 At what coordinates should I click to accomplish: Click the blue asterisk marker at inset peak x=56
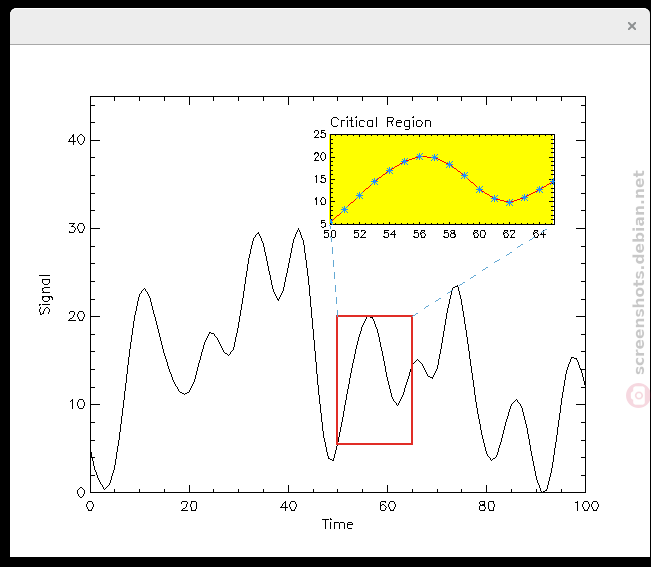[x=420, y=156]
